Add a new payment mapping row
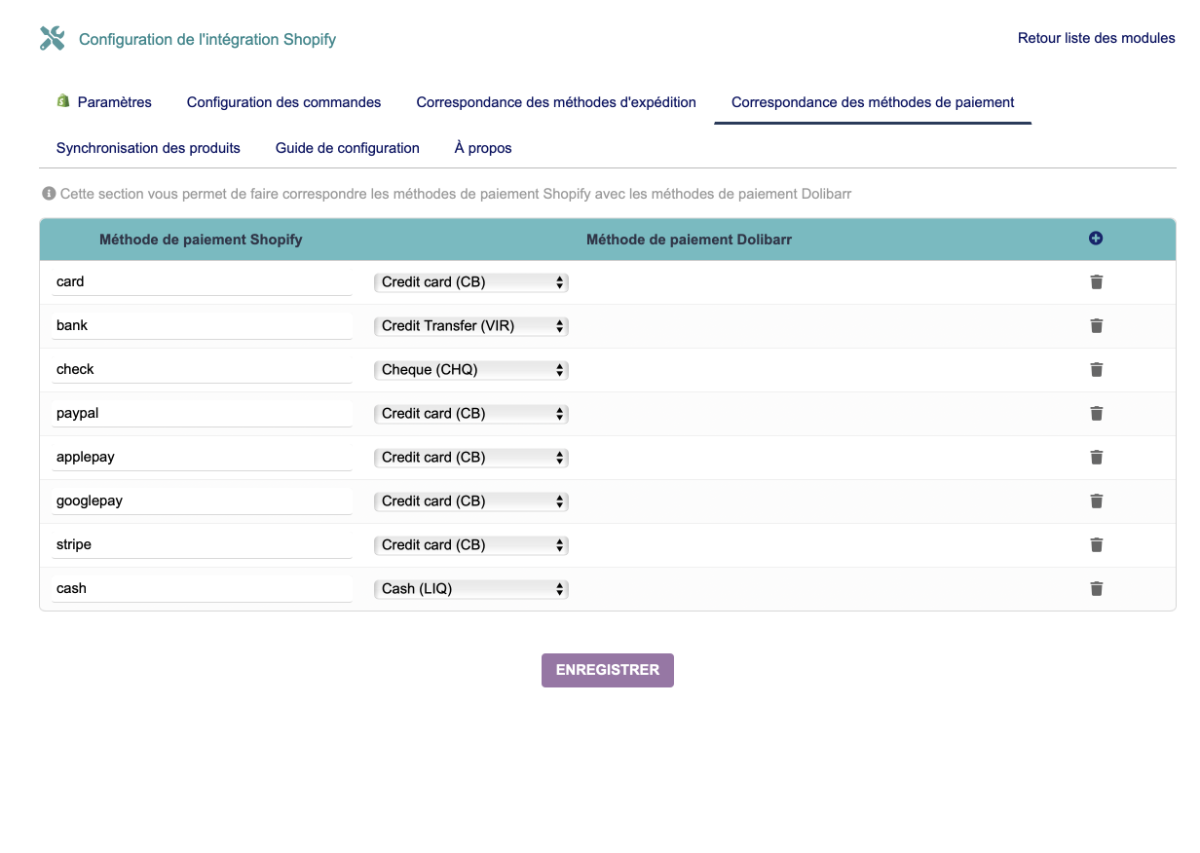 pos(1096,239)
